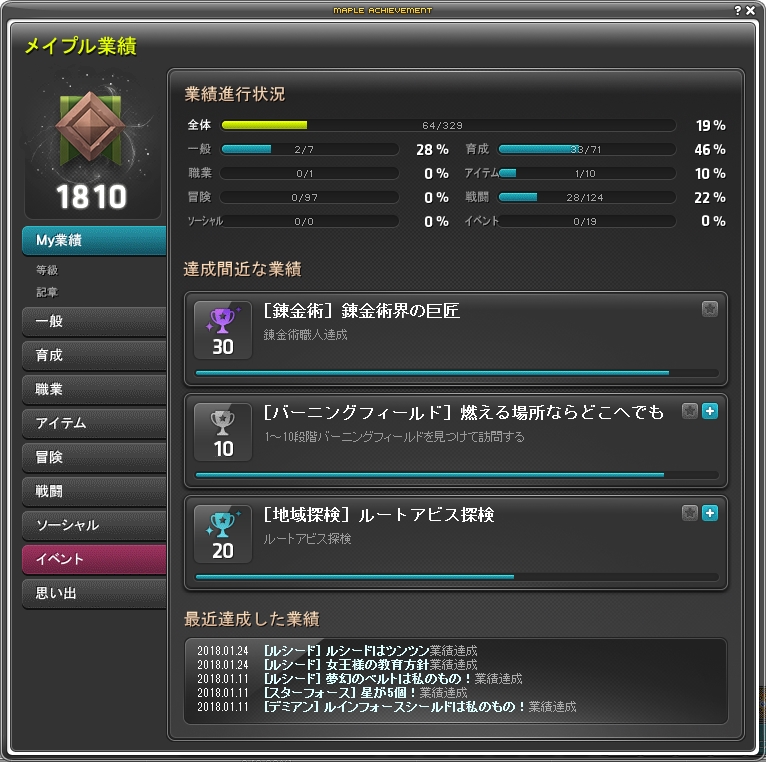Click the 育成 progress bar 33/71
This screenshot has width=766, height=762.
[x=587, y=149]
